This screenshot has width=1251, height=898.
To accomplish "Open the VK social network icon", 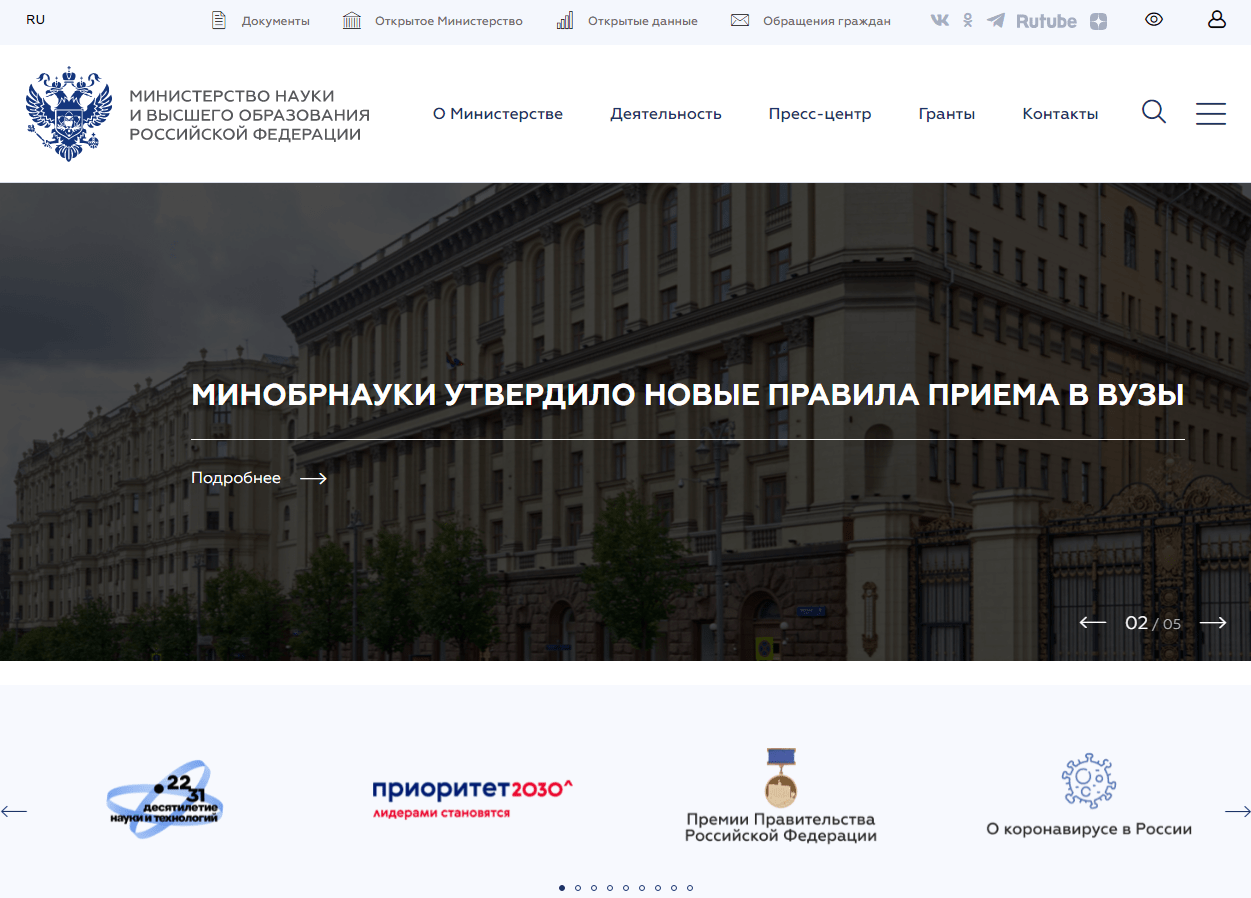I will click(x=940, y=20).
